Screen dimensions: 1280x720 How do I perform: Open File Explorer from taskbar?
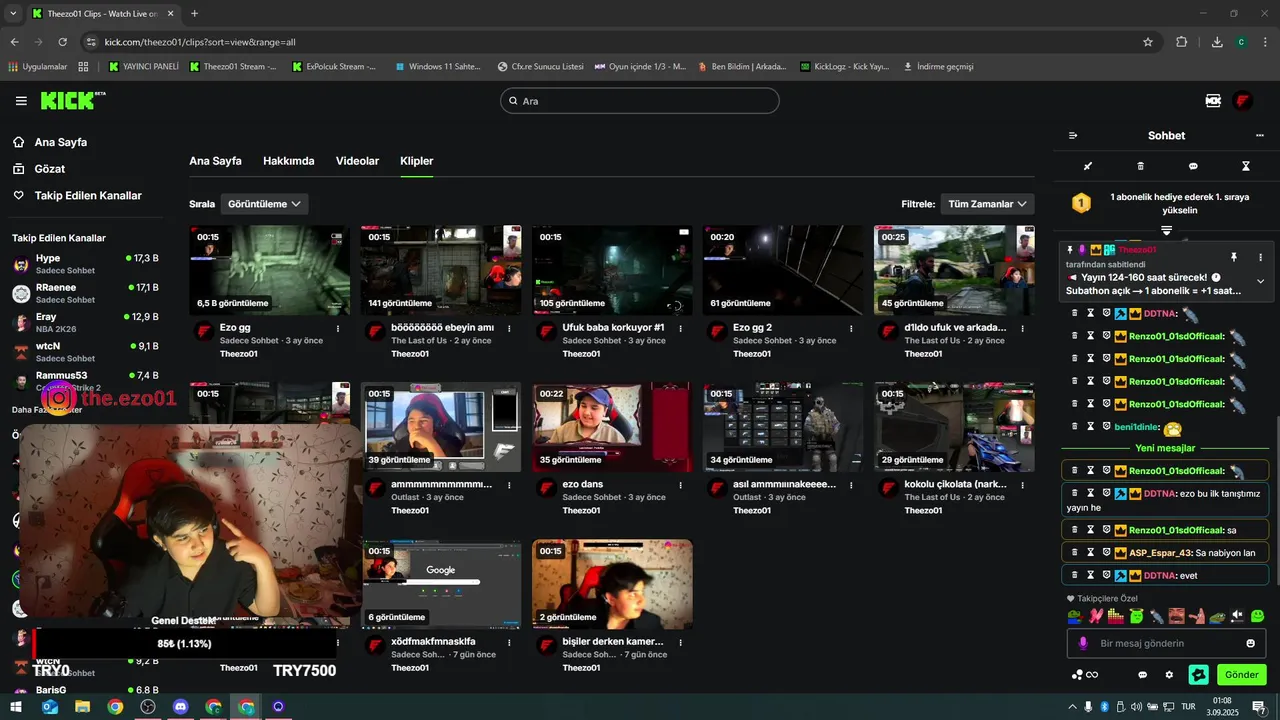[82, 707]
